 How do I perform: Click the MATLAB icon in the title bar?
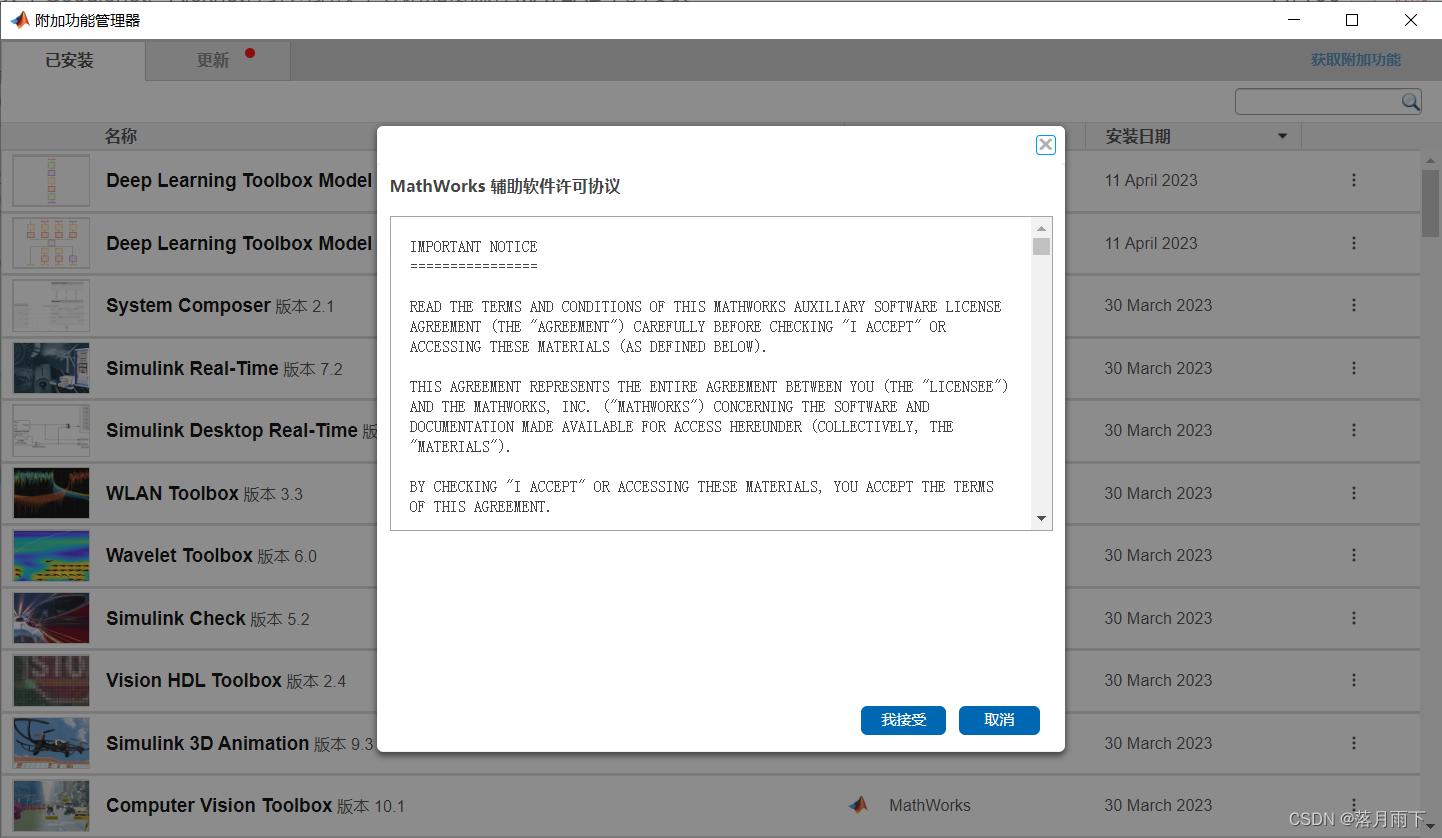pos(20,19)
